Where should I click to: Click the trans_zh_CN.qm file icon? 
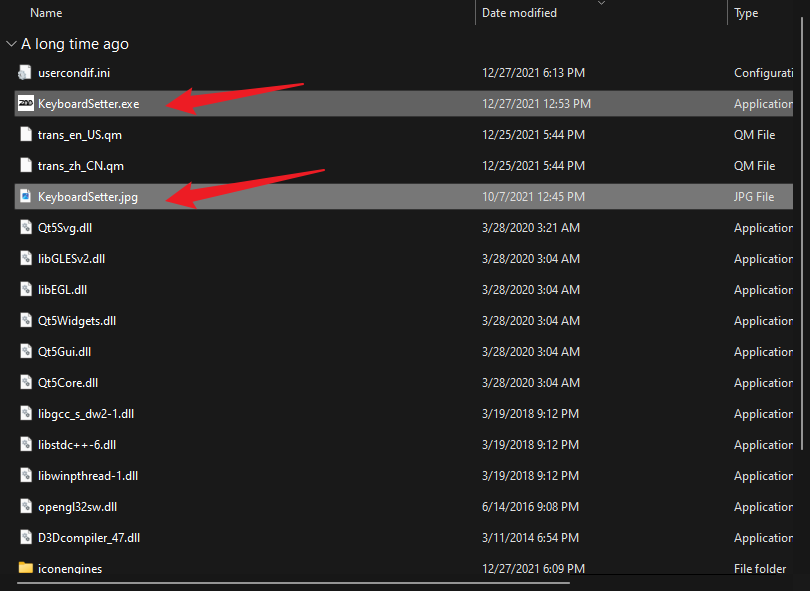click(25, 165)
